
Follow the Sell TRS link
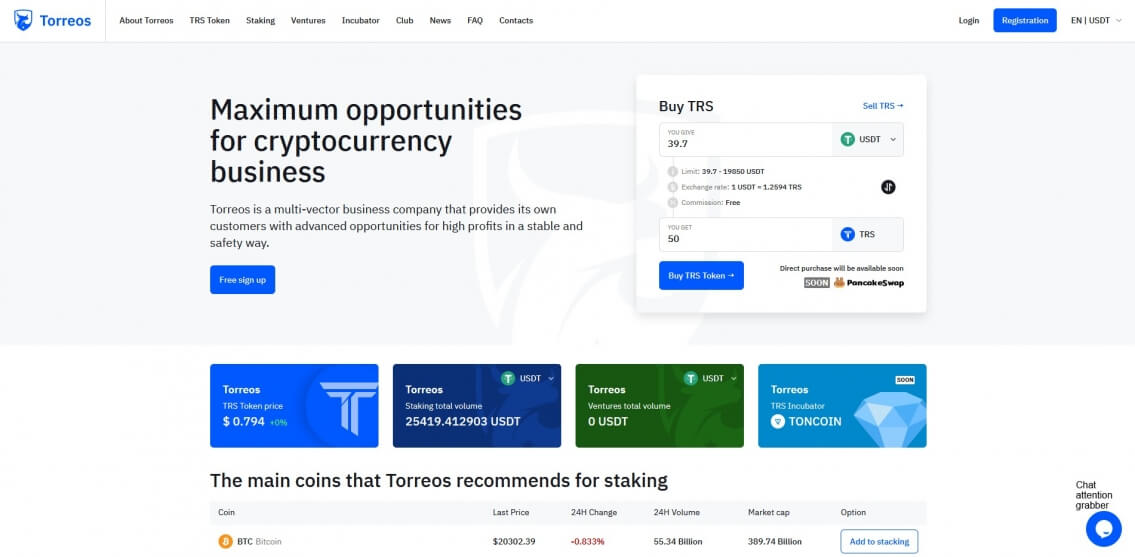pos(882,106)
